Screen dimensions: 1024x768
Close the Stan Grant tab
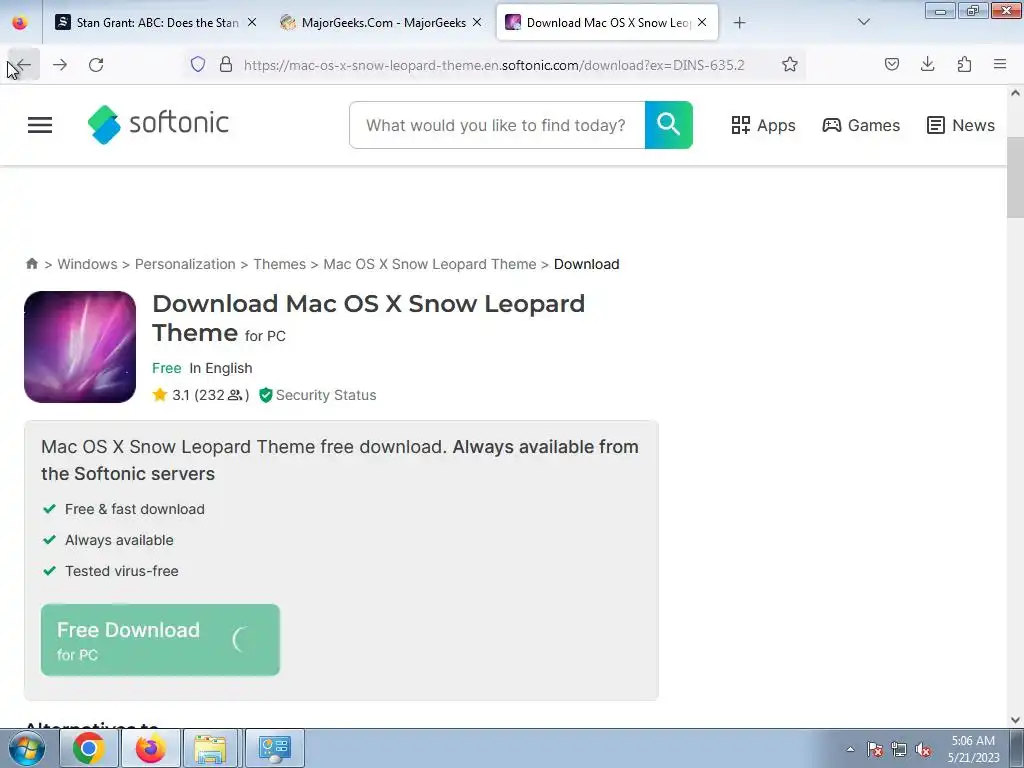tap(251, 22)
